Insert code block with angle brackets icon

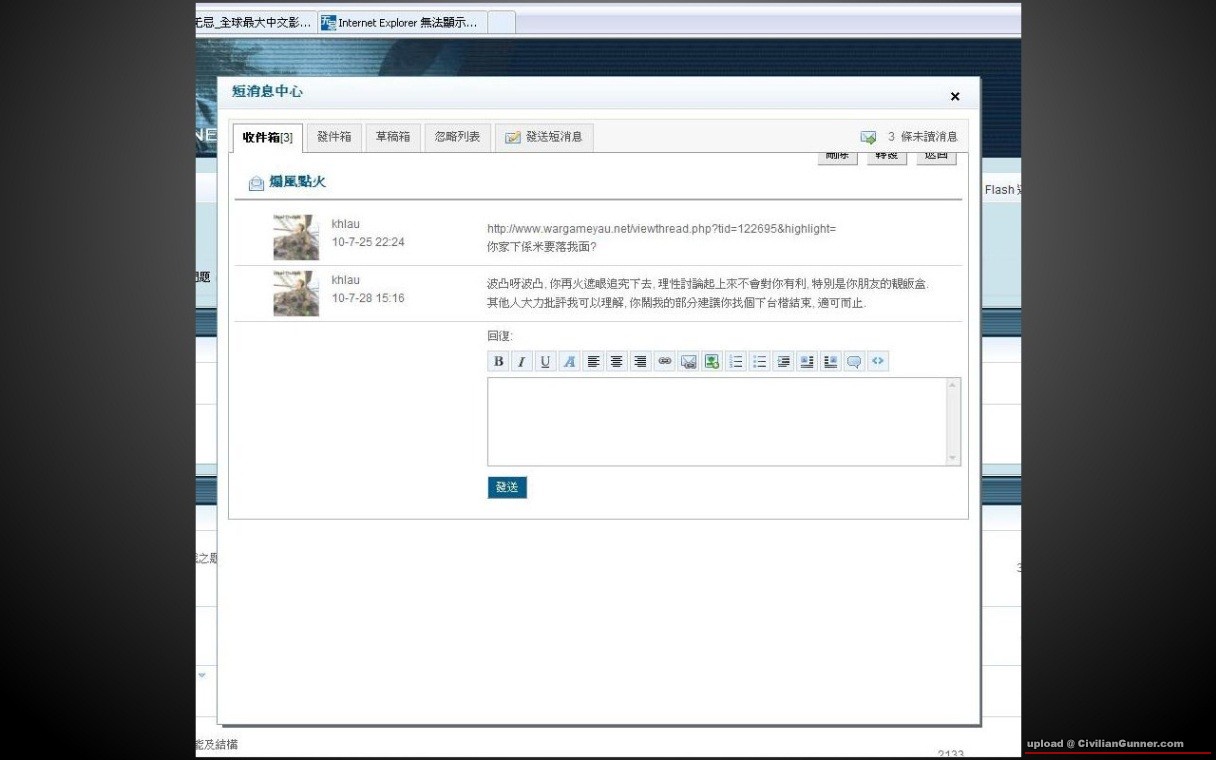pyautogui.click(x=878, y=362)
